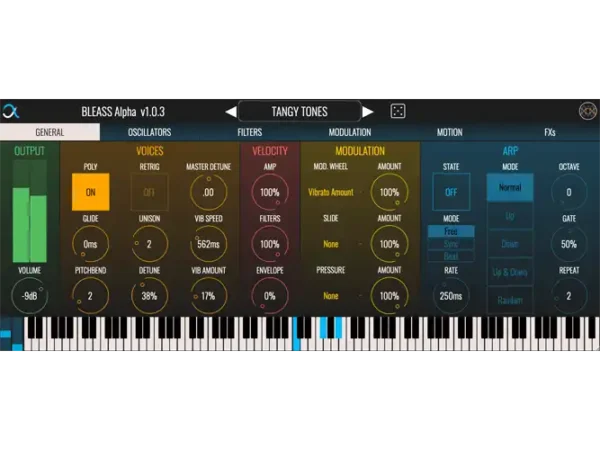600x450 pixels.
Task: Open the TANGY TONES preset name box
Action: click(x=299, y=111)
